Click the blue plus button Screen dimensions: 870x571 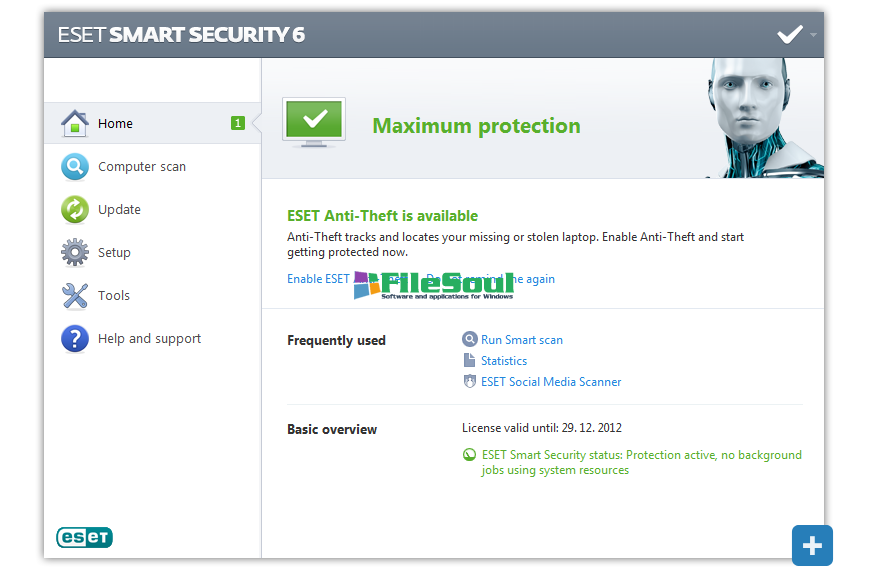(x=812, y=546)
